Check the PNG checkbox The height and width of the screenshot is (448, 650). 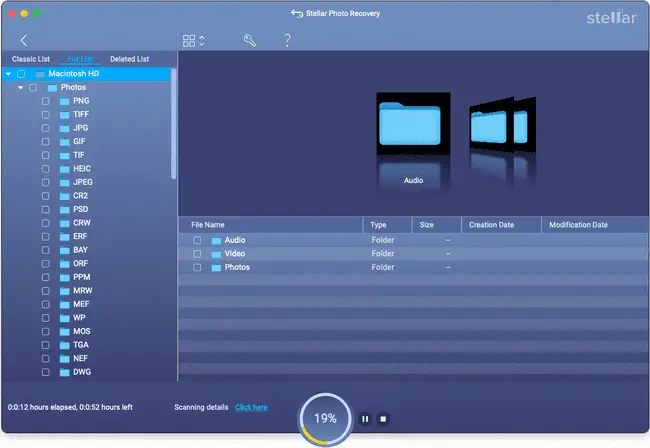[x=46, y=101]
